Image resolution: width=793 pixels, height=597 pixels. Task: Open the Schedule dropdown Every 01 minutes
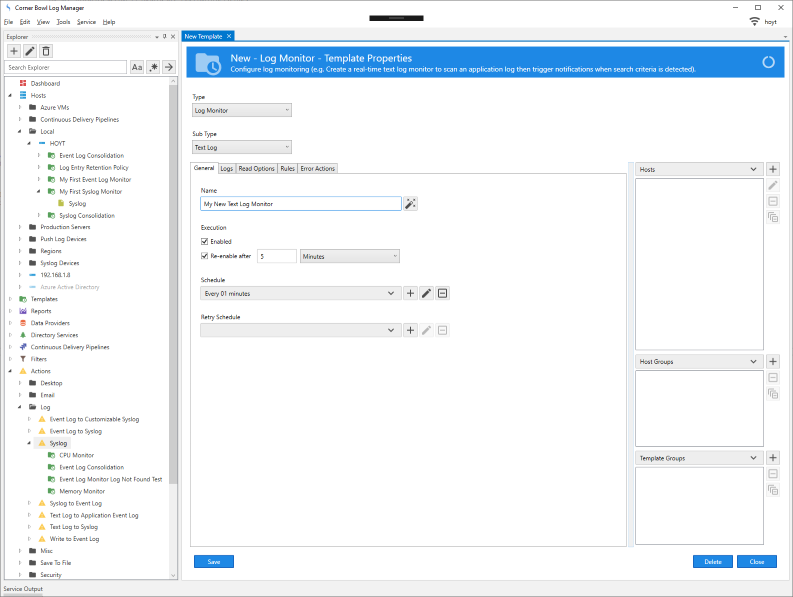(x=300, y=293)
